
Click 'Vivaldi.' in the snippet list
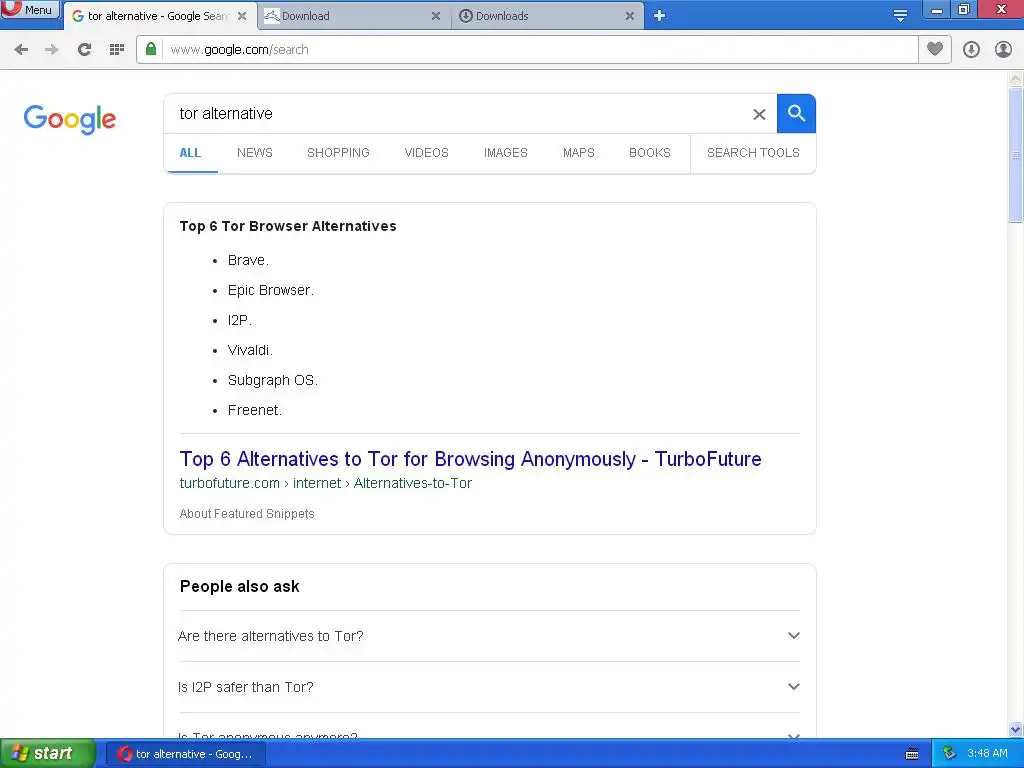(250, 350)
